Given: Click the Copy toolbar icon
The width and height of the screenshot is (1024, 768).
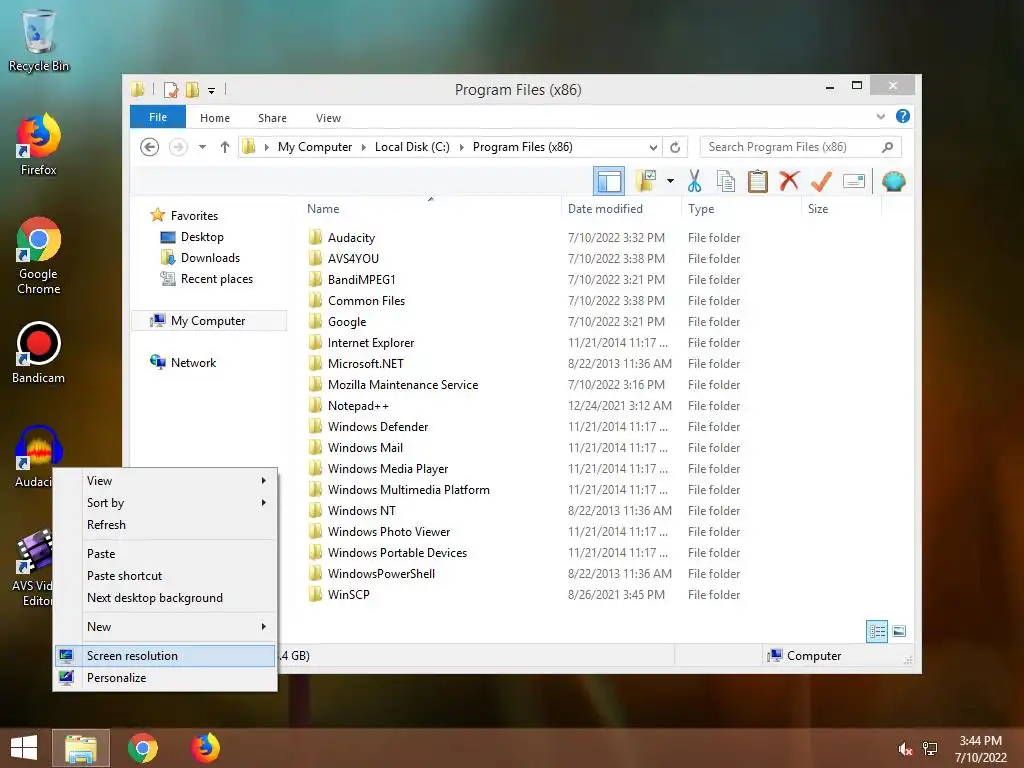Looking at the screenshot, I should pyautogui.click(x=726, y=181).
